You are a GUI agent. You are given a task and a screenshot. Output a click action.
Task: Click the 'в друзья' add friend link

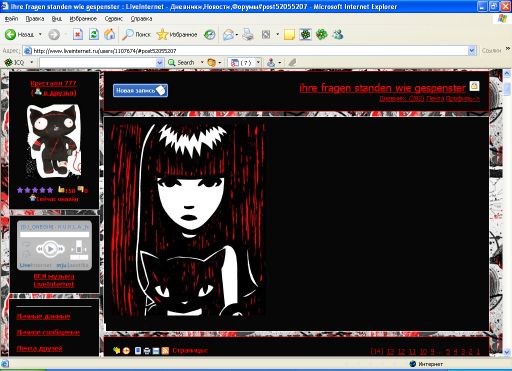click(60, 93)
